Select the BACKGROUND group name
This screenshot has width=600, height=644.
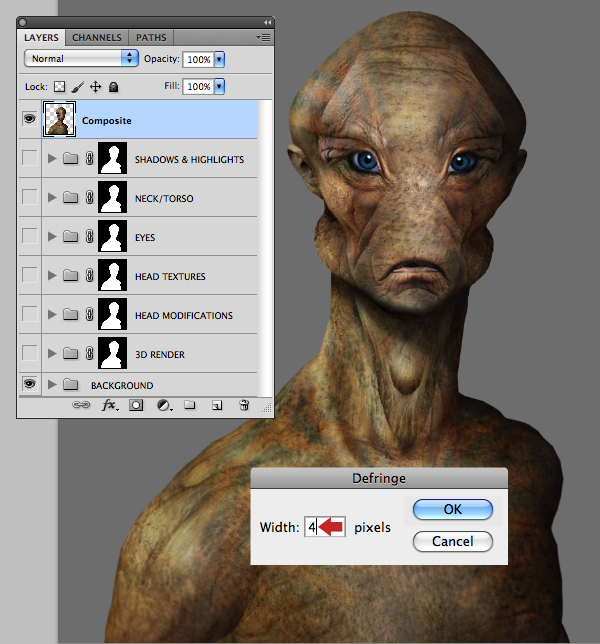122,386
